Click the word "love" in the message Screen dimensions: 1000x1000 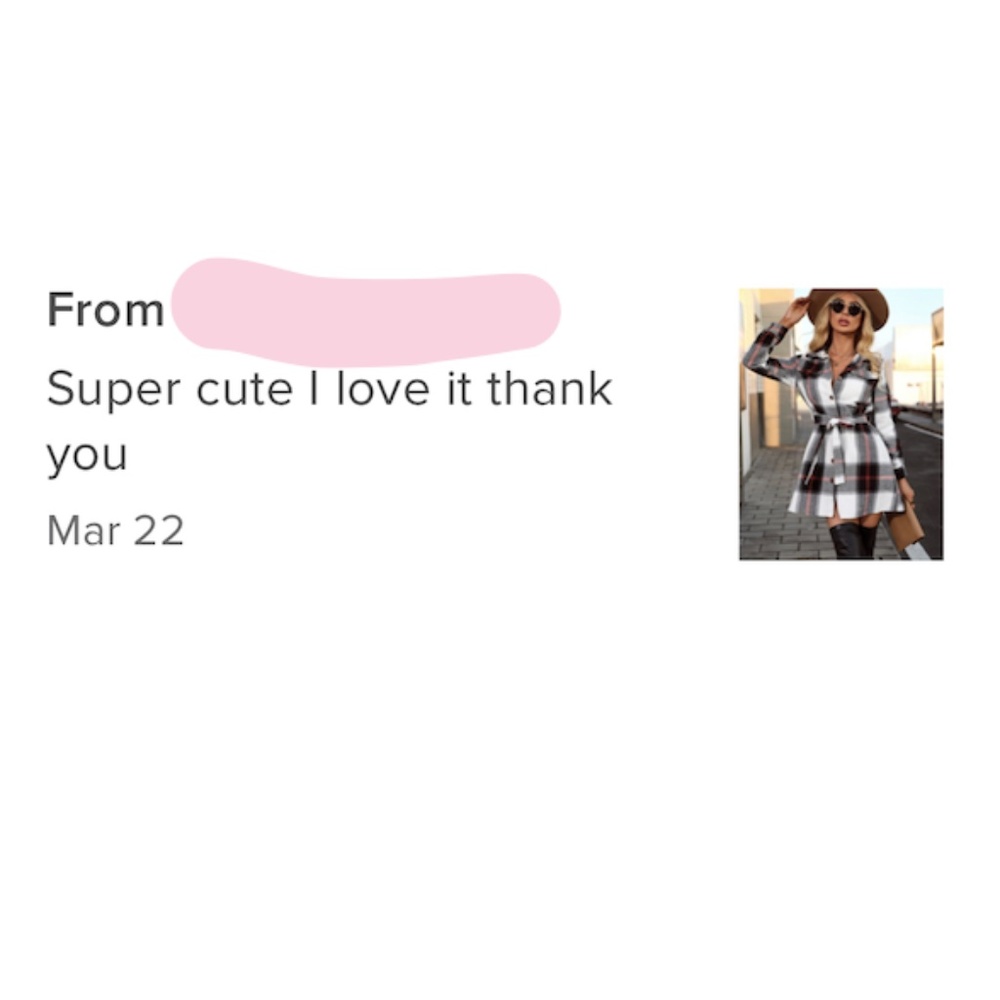383,388
